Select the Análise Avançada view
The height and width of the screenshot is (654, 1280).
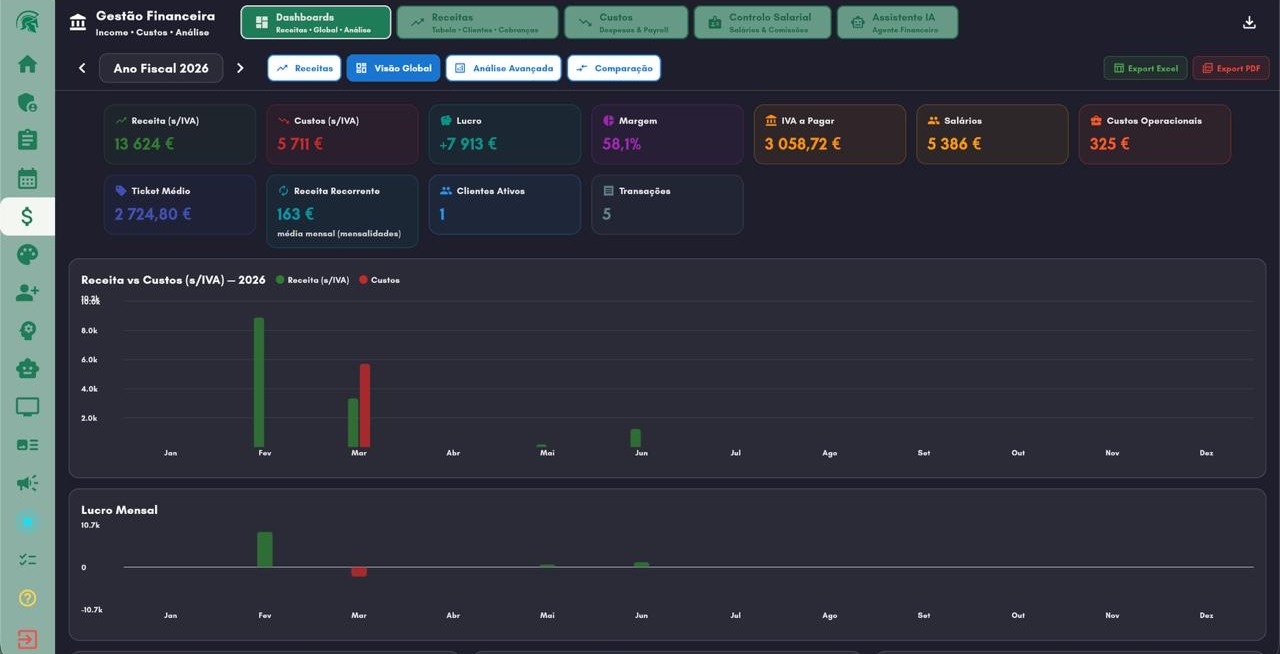[503, 68]
